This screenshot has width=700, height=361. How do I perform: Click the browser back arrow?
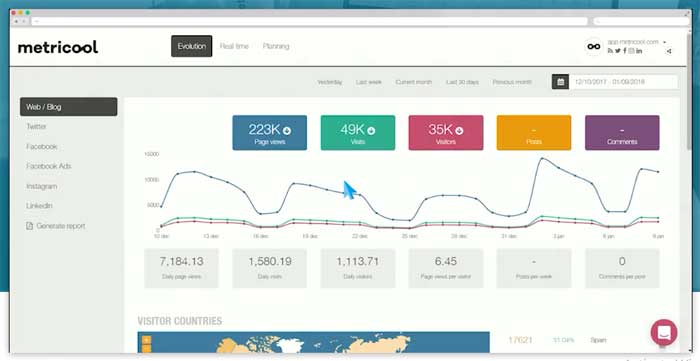(x=17, y=21)
